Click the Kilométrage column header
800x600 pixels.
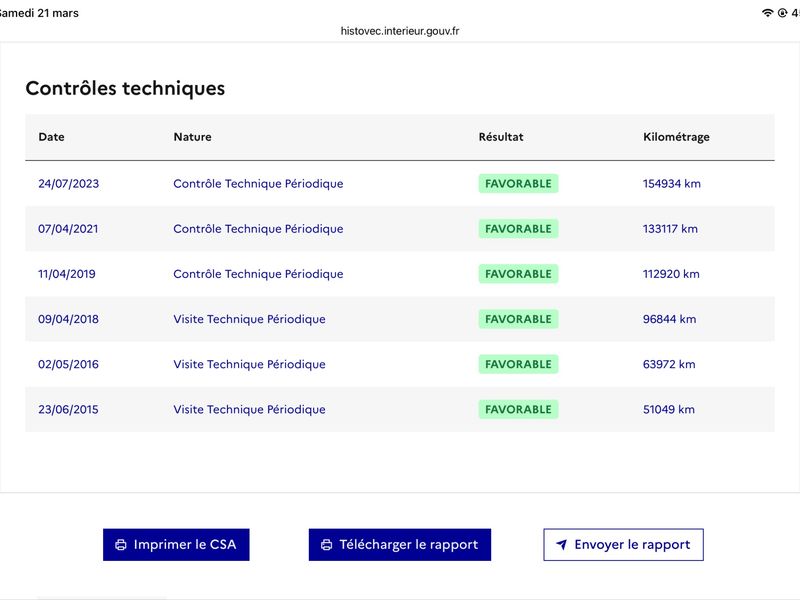tap(676, 137)
